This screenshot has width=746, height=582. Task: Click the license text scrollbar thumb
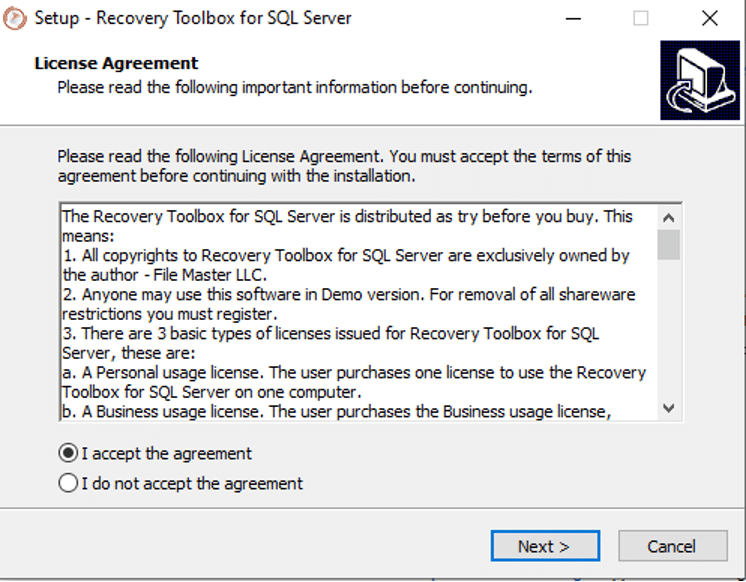pyautogui.click(x=669, y=244)
